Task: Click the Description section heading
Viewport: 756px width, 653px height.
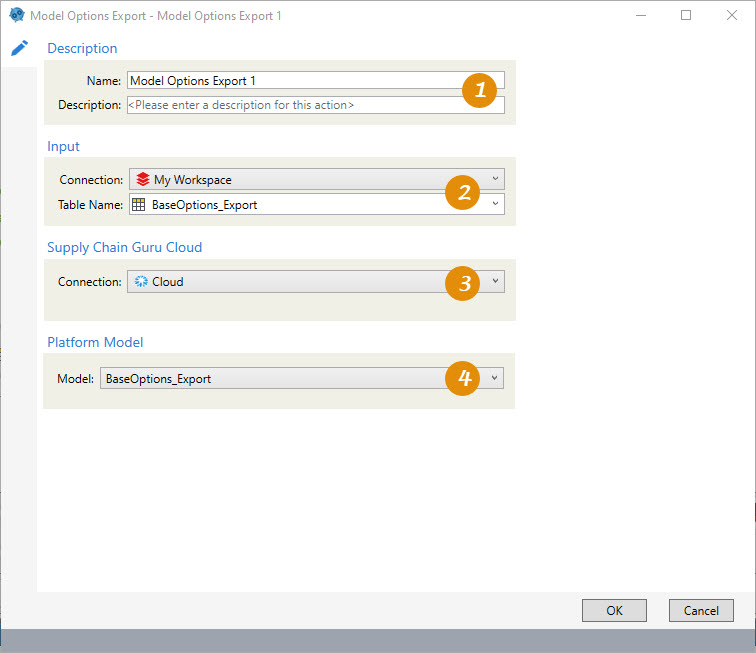Action: click(82, 48)
